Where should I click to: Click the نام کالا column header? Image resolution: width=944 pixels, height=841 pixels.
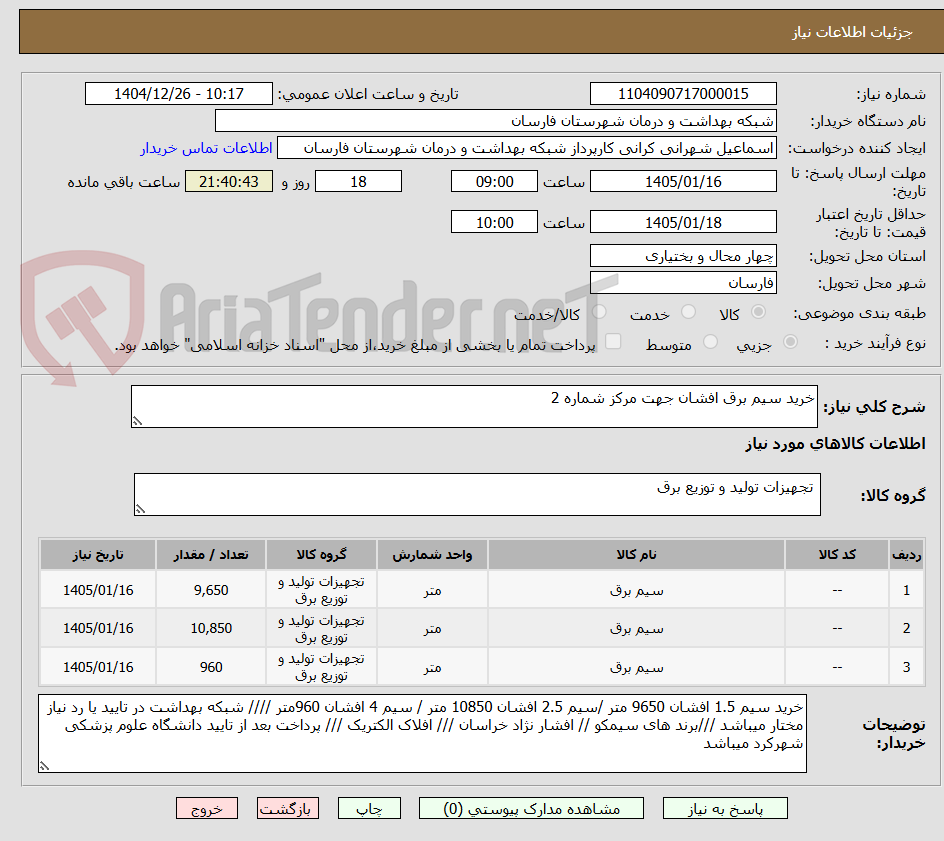pyautogui.click(x=636, y=554)
